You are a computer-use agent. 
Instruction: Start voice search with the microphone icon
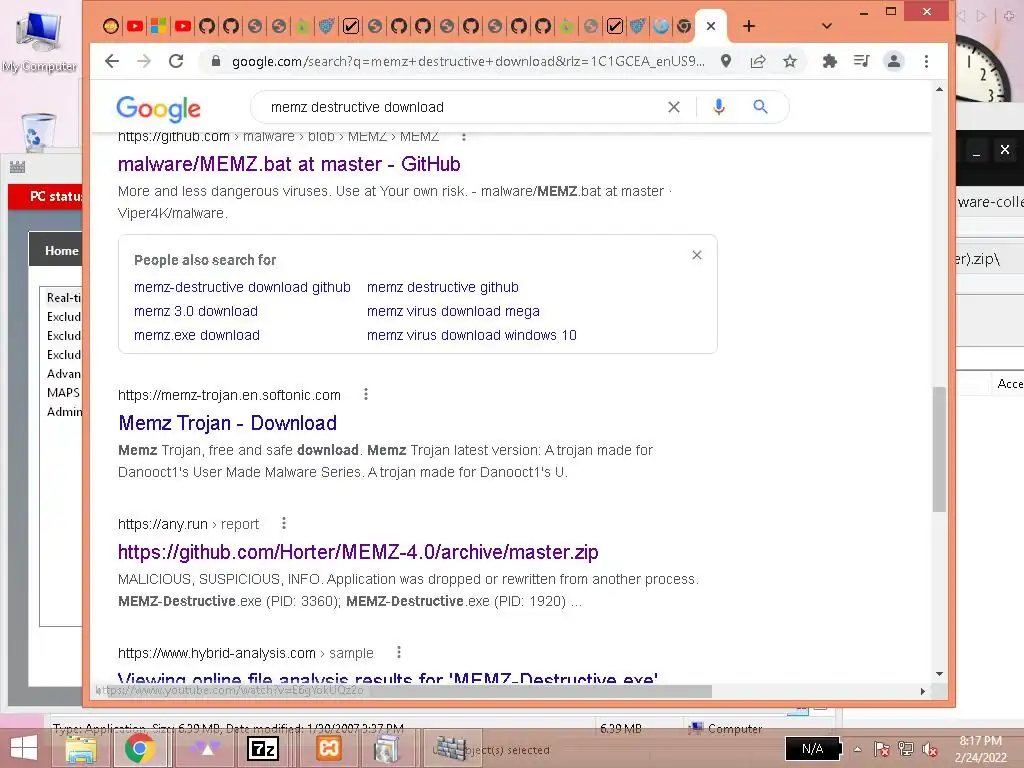pos(718,107)
